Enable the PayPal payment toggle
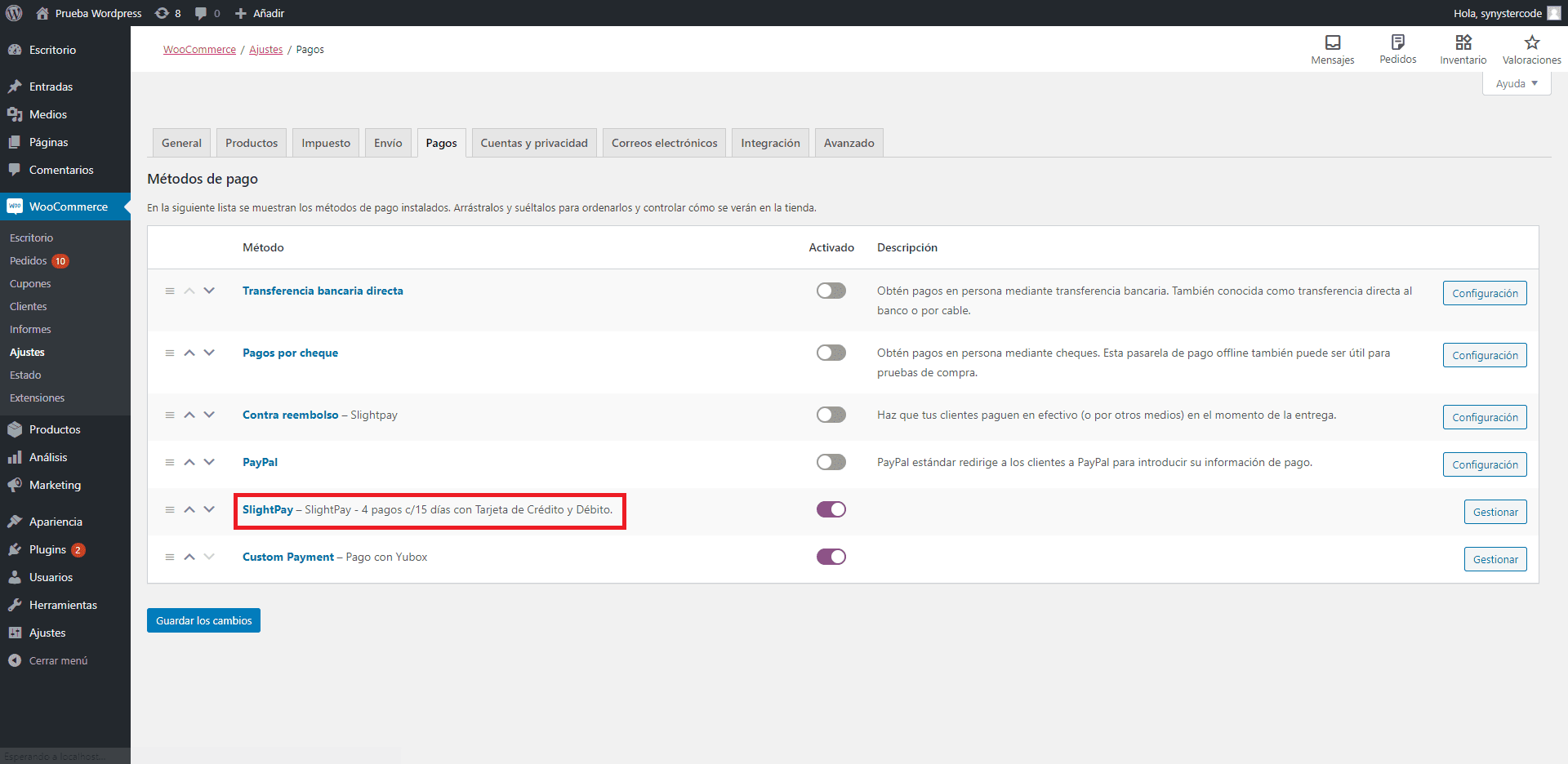This screenshot has width=1568, height=764. (x=831, y=462)
